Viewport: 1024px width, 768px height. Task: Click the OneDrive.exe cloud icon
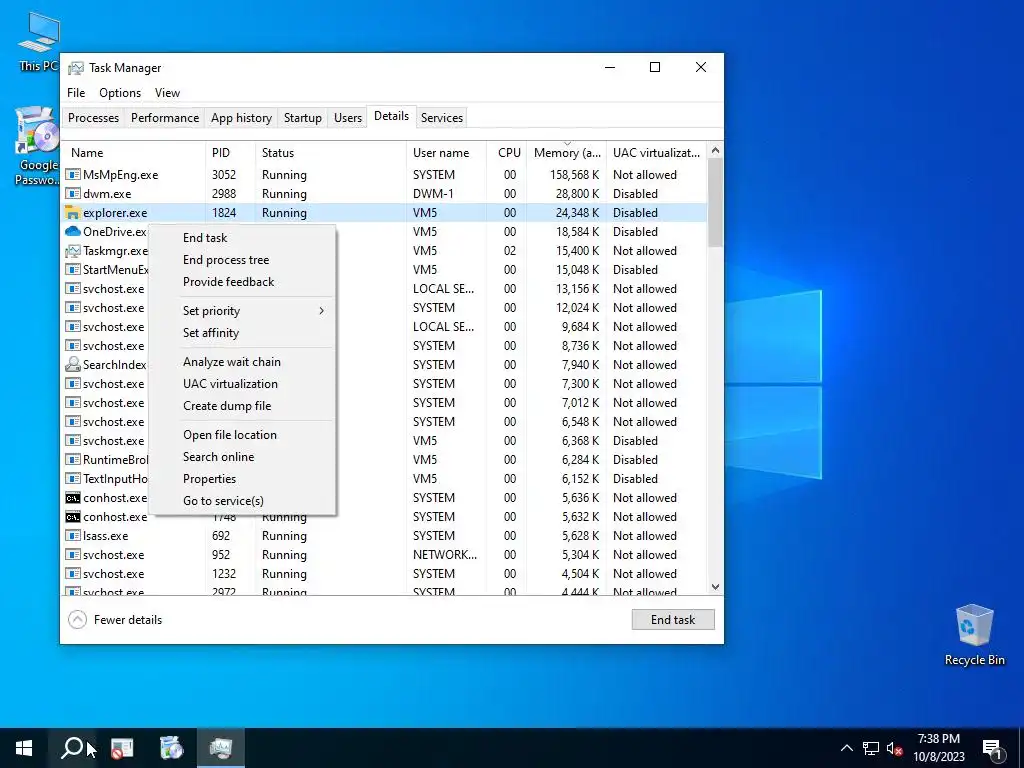tap(72, 231)
